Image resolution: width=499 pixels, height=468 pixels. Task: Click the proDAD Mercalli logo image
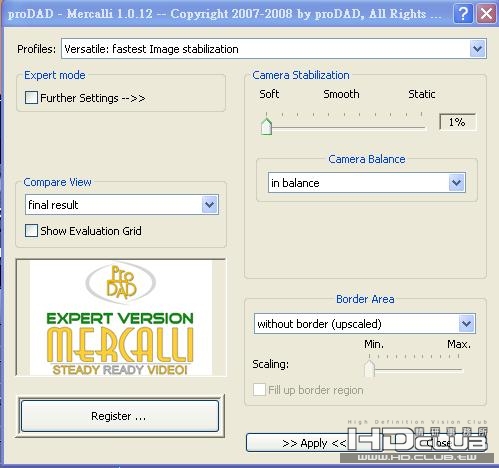121,318
